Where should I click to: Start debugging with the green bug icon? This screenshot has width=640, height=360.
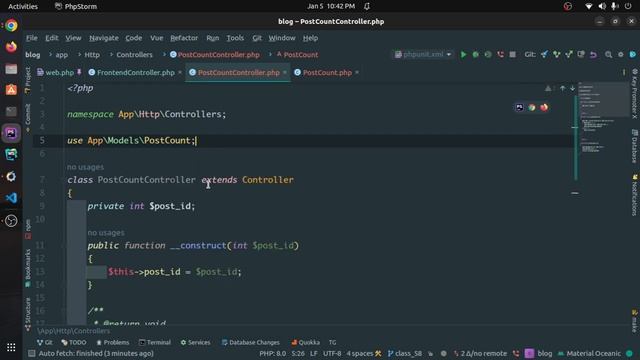click(476, 54)
